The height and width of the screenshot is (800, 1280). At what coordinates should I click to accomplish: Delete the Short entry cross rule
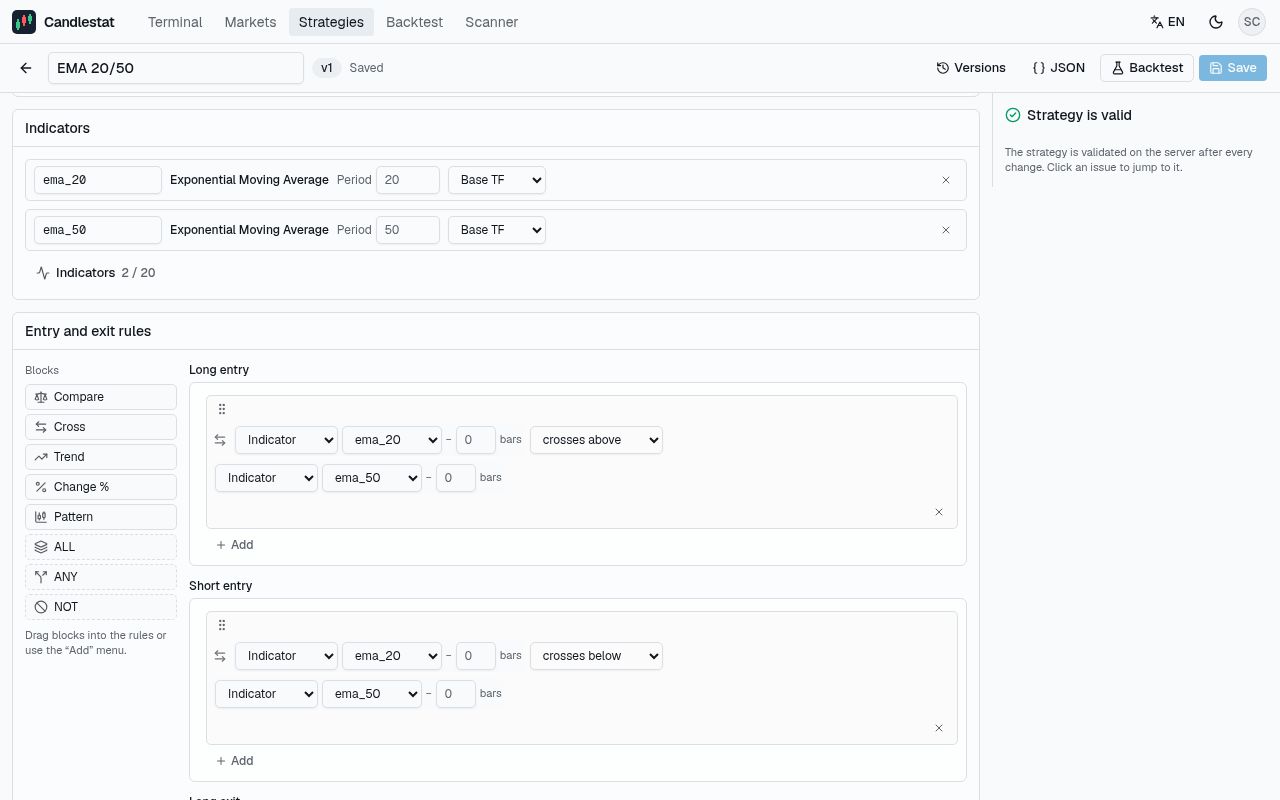[939, 728]
